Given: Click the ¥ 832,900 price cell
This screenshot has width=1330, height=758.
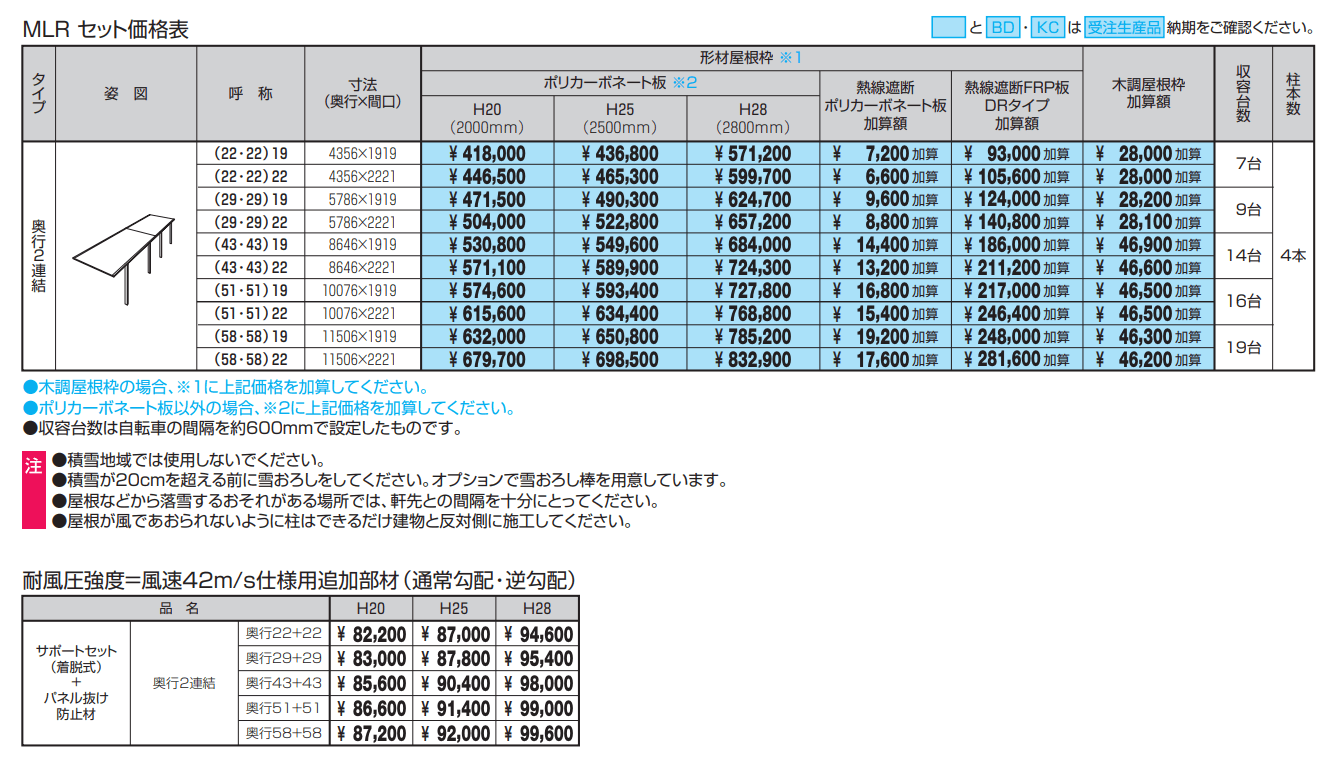Looking at the screenshot, I should click(x=753, y=360).
